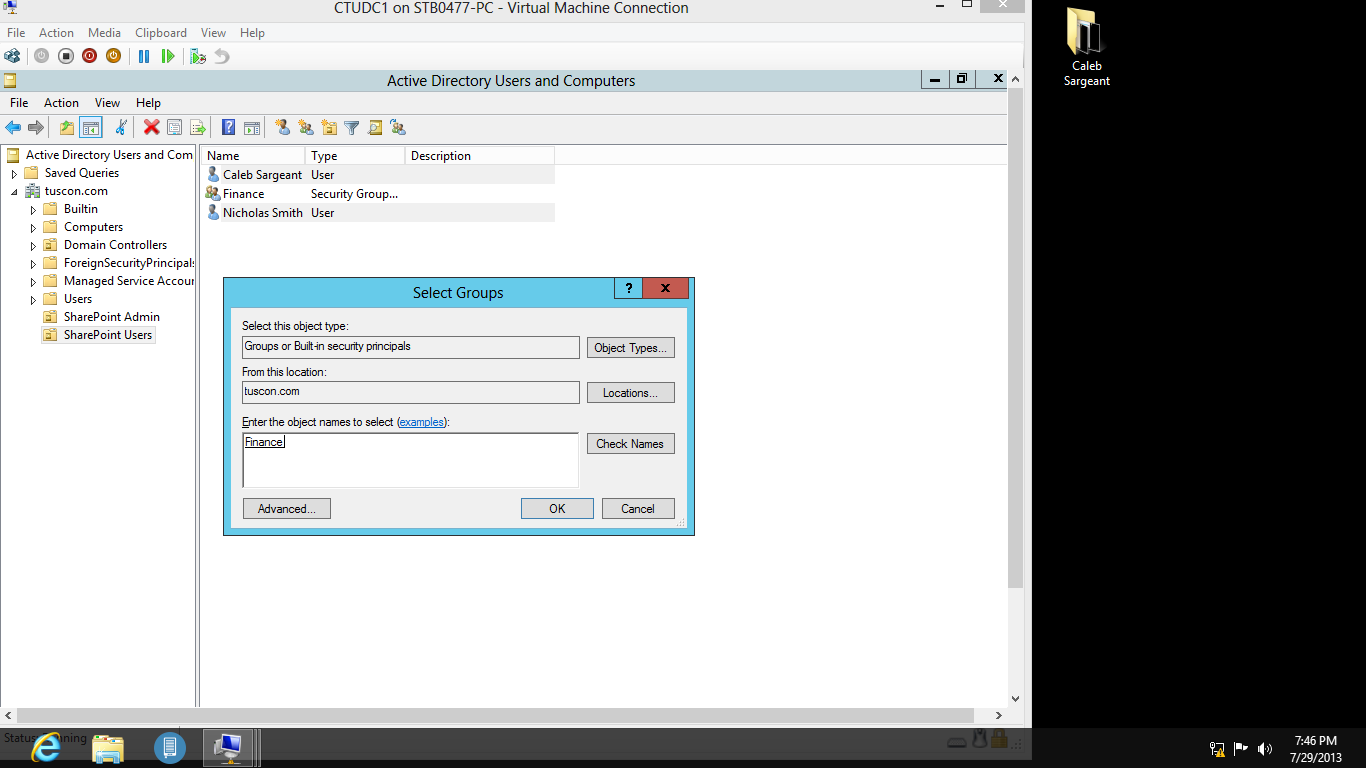Open the VM connection File menu
1366x768 pixels.
point(16,33)
